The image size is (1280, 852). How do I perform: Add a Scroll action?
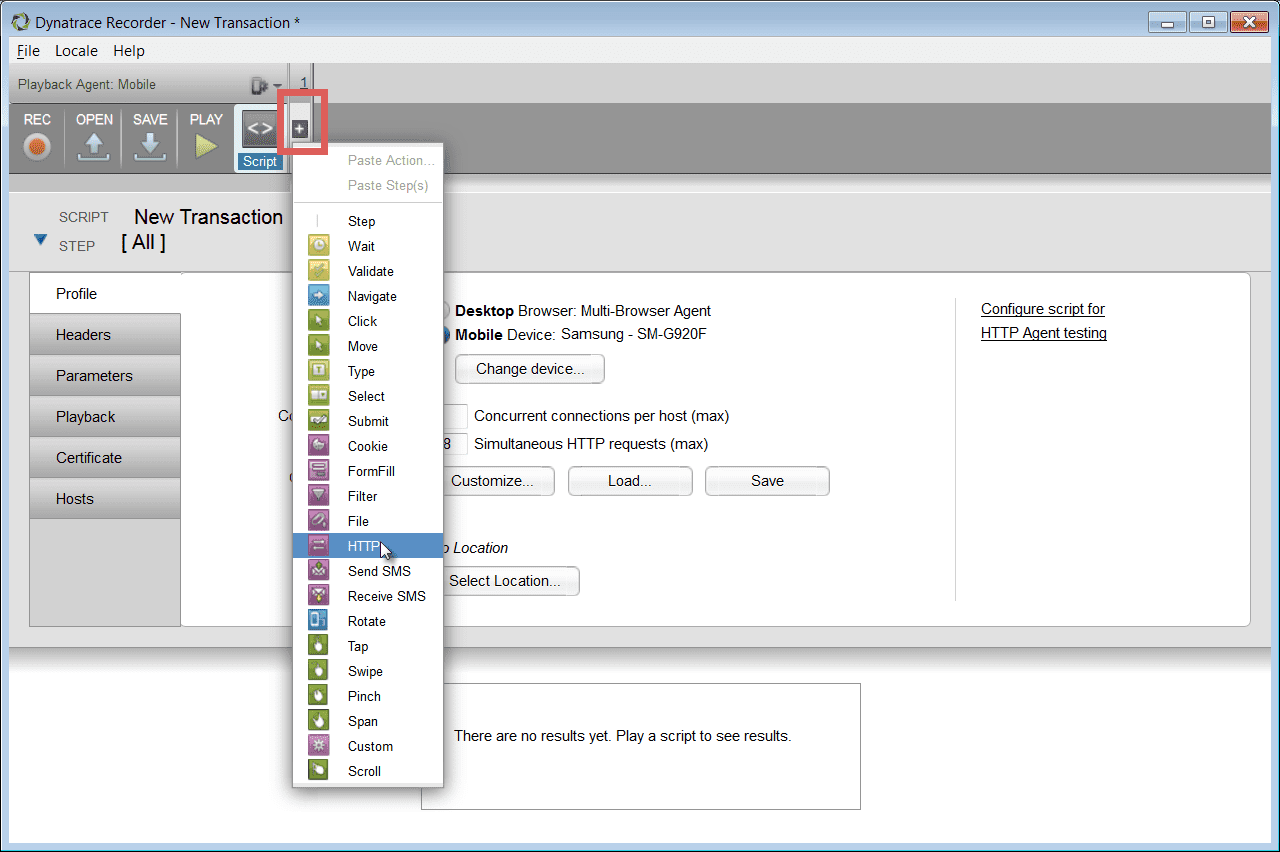(368, 771)
